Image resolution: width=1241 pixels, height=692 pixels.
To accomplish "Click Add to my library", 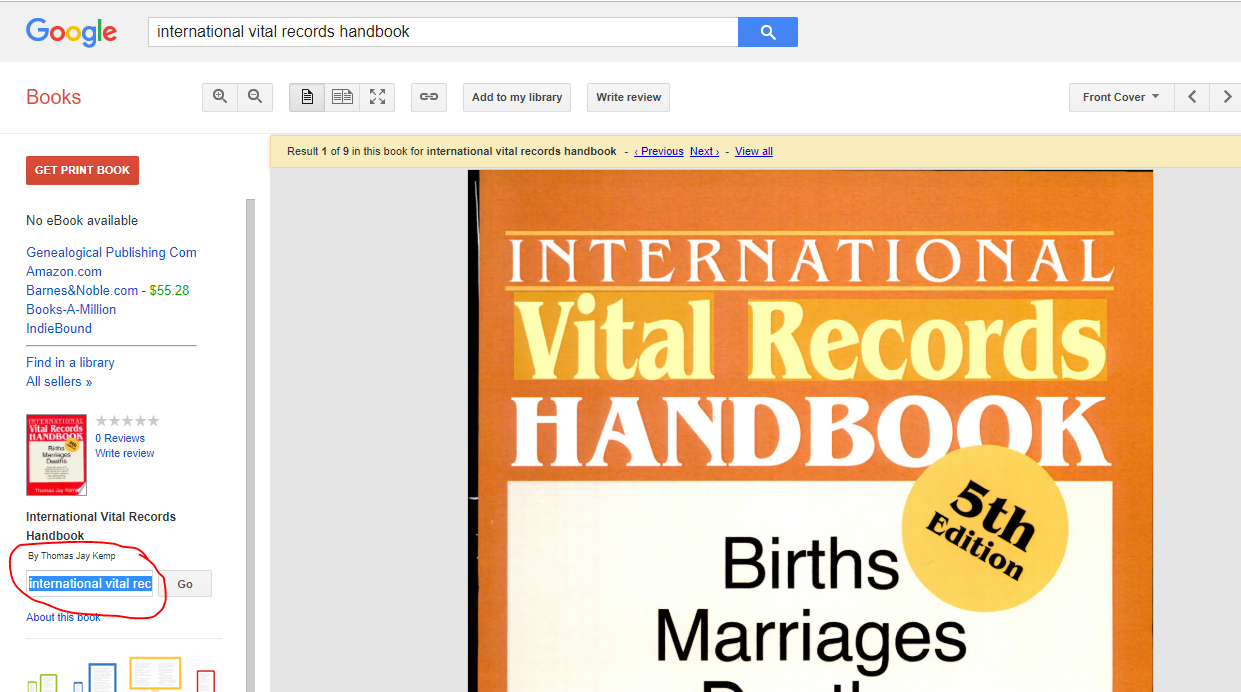I will click(516, 97).
